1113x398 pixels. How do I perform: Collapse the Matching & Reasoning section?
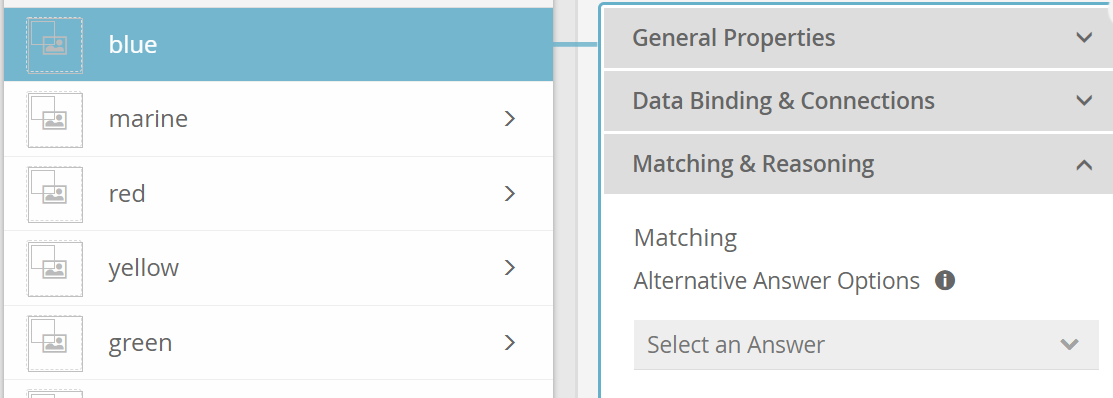(858, 164)
